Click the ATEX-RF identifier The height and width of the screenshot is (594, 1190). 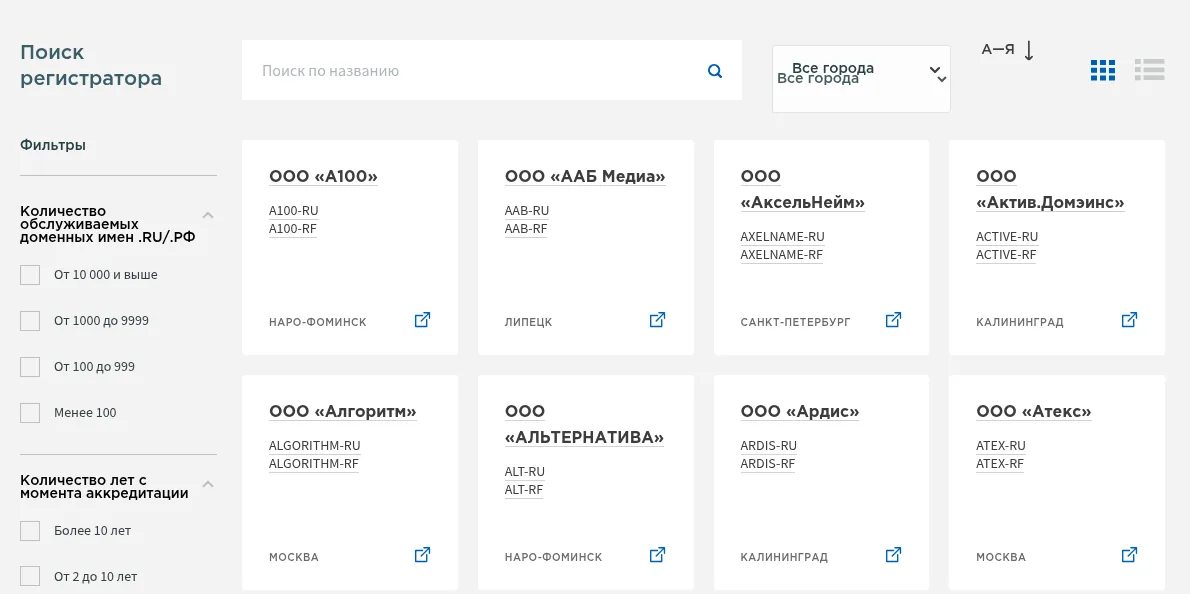point(1000,464)
